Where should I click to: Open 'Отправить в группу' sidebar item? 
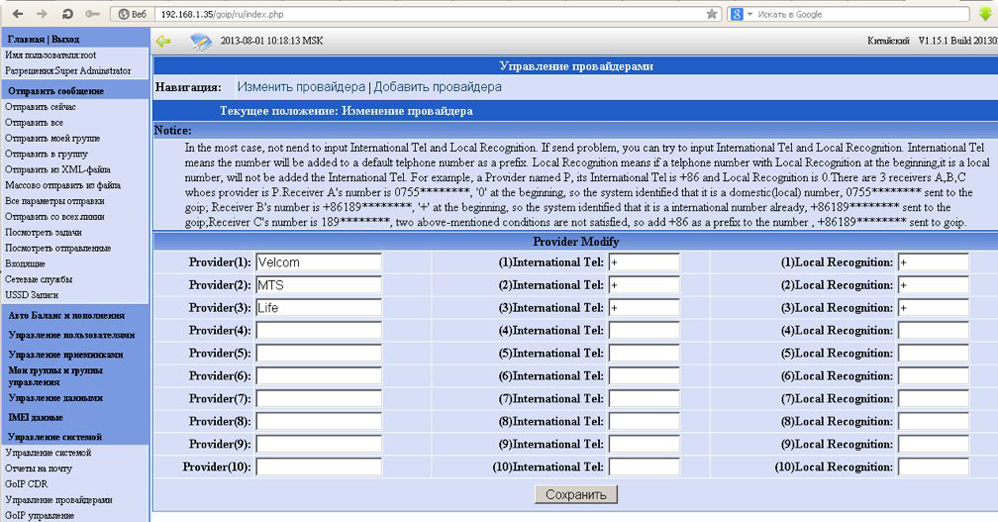click(x=46, y=154)
